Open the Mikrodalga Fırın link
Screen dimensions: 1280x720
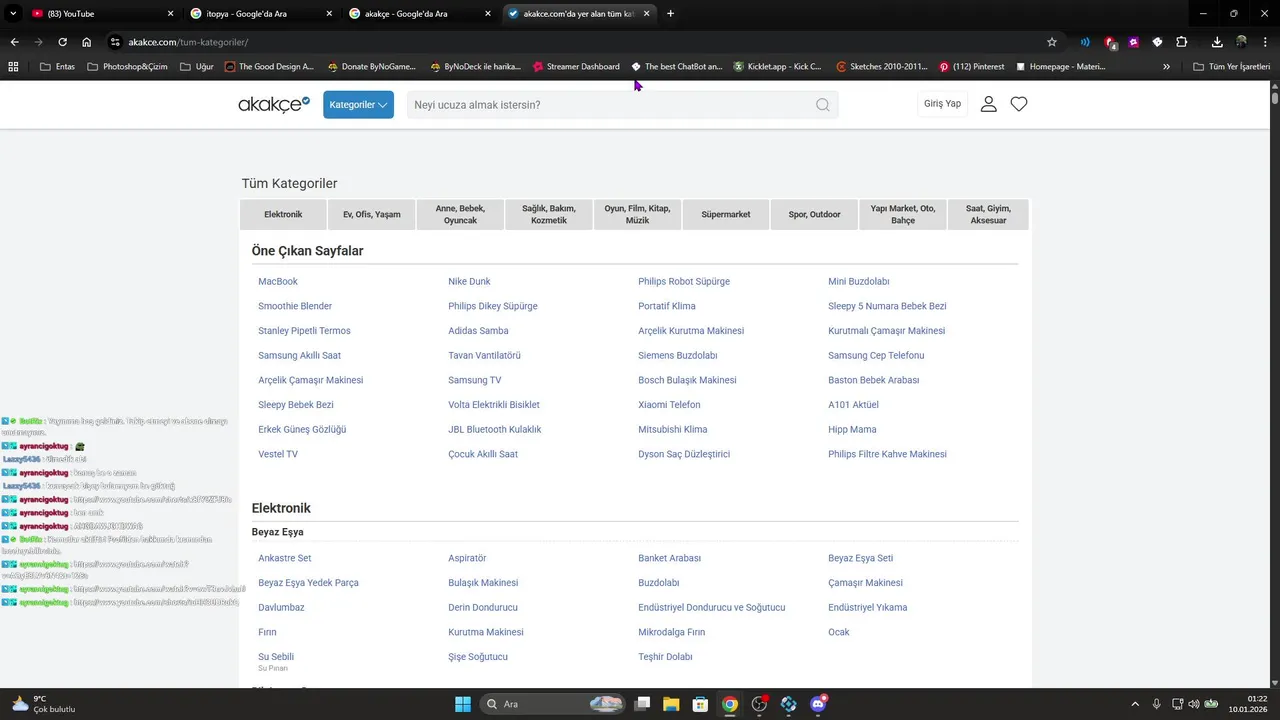coord(672,632)
